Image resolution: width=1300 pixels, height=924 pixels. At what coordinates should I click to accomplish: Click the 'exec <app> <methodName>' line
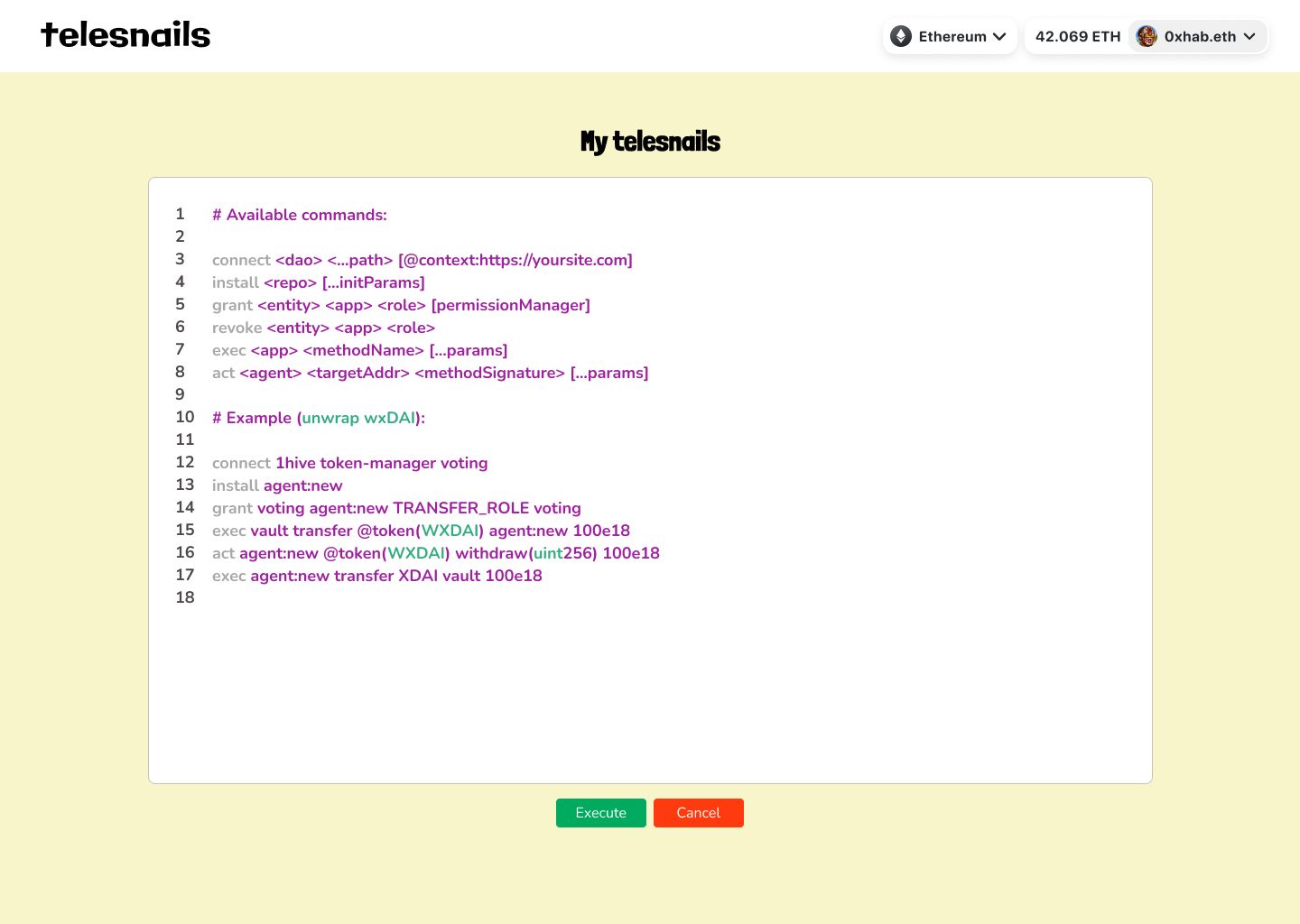point(359,350)
